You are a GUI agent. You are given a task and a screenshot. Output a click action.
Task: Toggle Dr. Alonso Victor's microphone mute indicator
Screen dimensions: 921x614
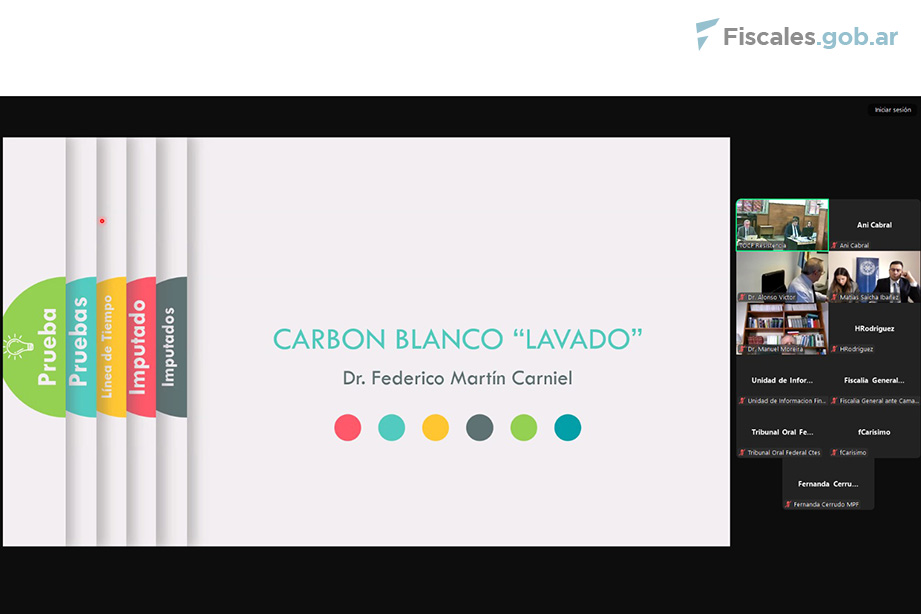(742, 297)
